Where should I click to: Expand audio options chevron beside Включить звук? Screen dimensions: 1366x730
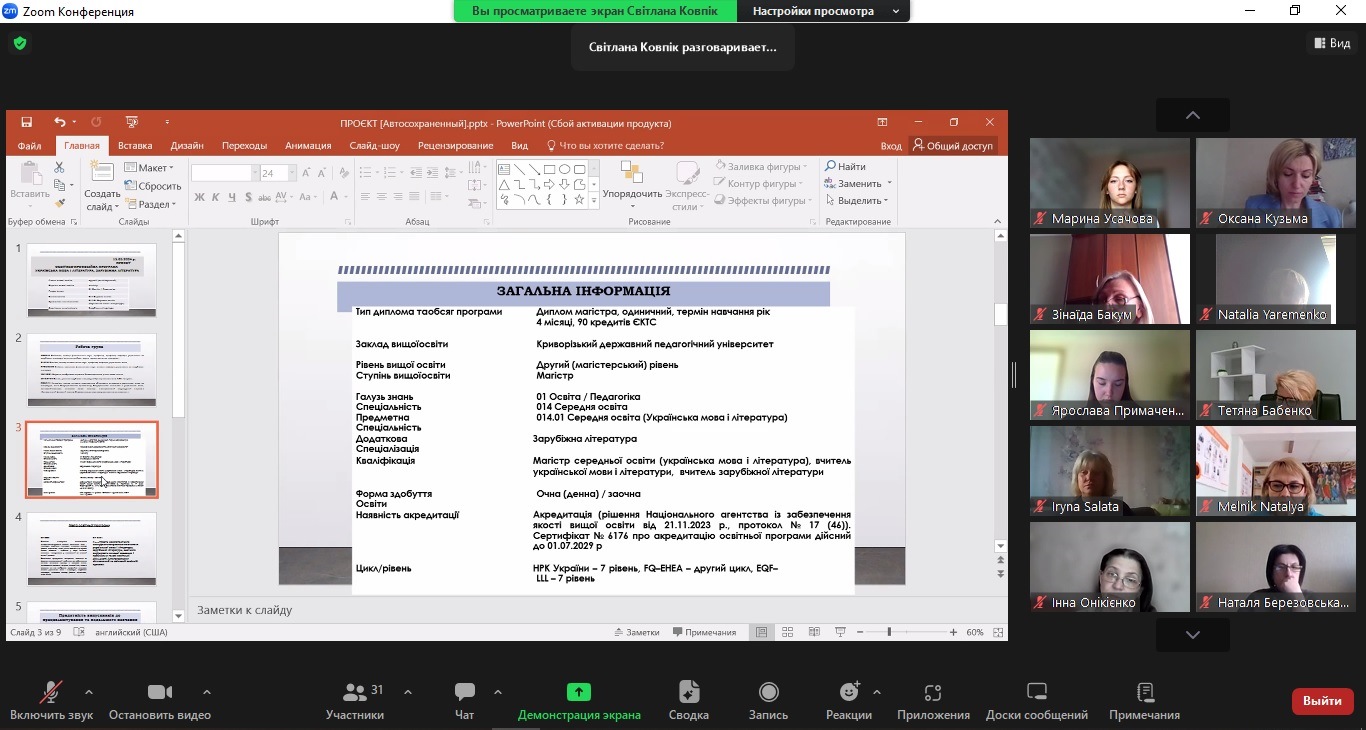(88, 691)
